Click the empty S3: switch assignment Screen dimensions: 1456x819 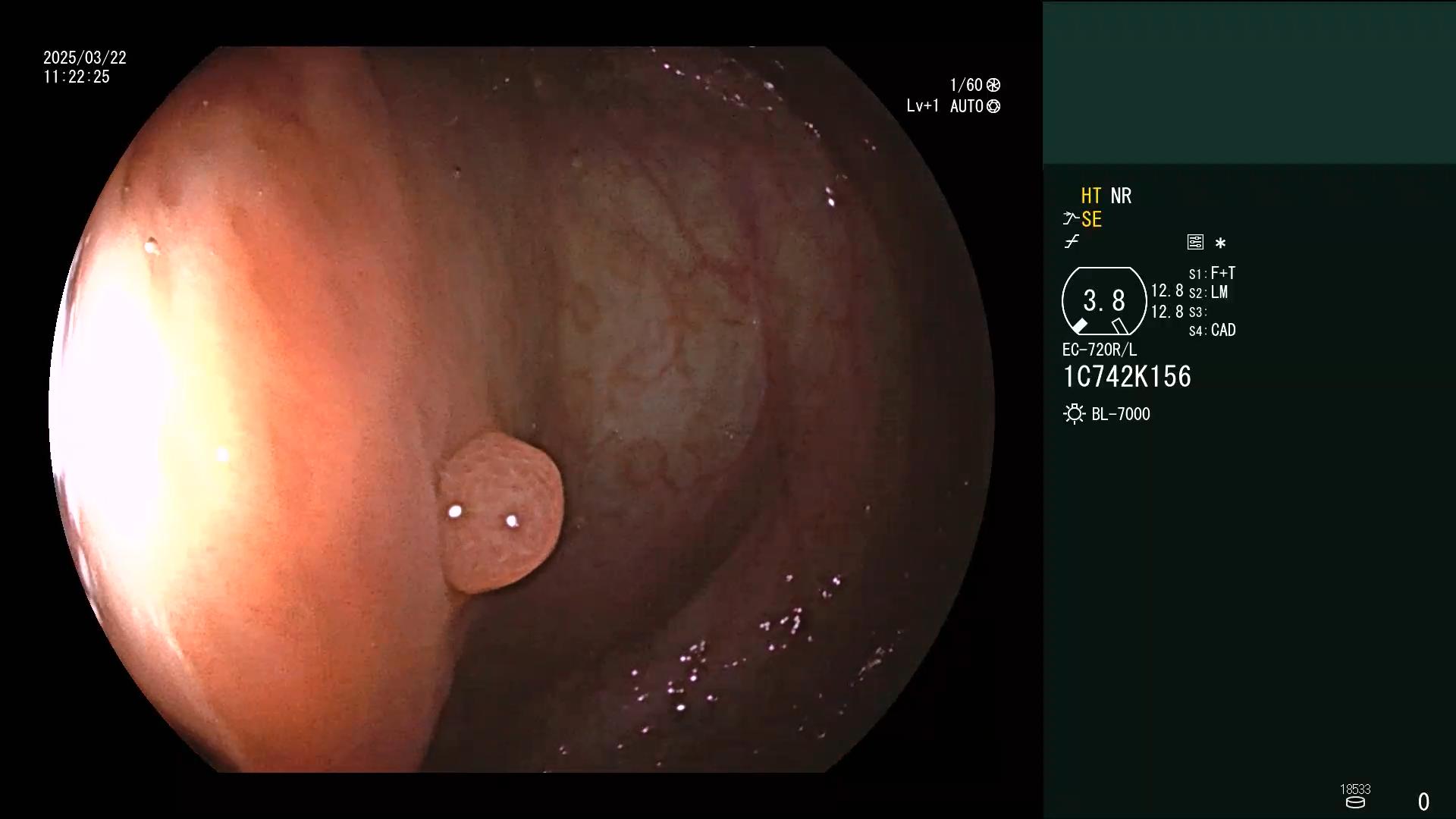click(x=1197, y=312)
